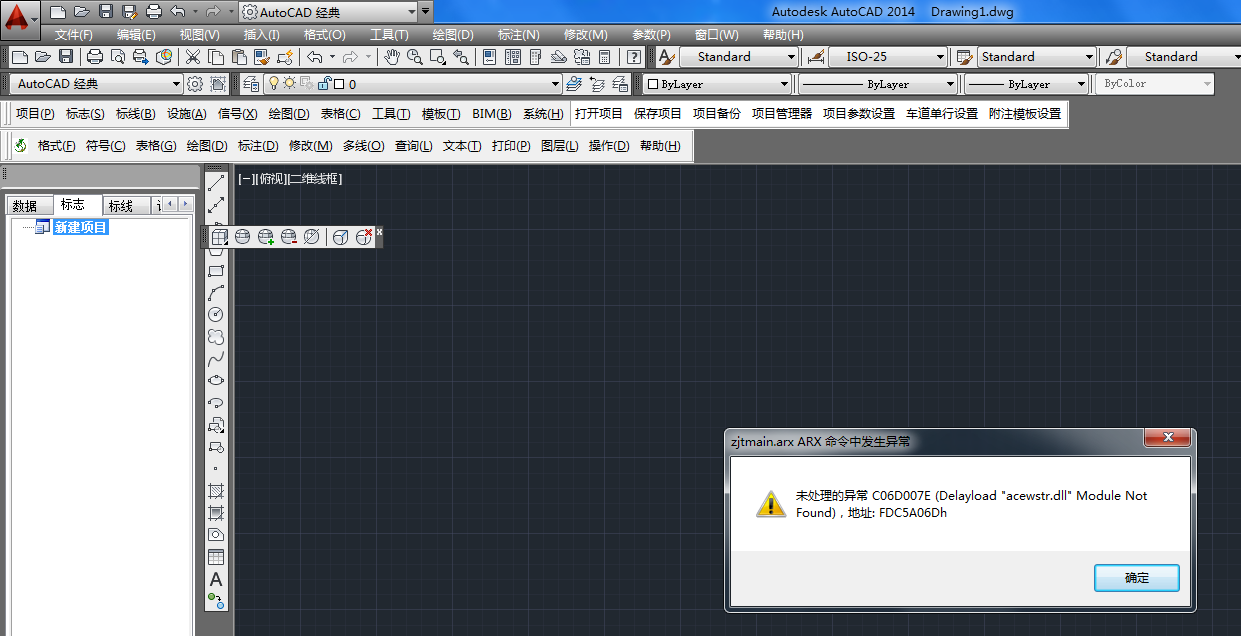
Task: Open the QuickCalc calculator
Action: (x=605, y=57)
